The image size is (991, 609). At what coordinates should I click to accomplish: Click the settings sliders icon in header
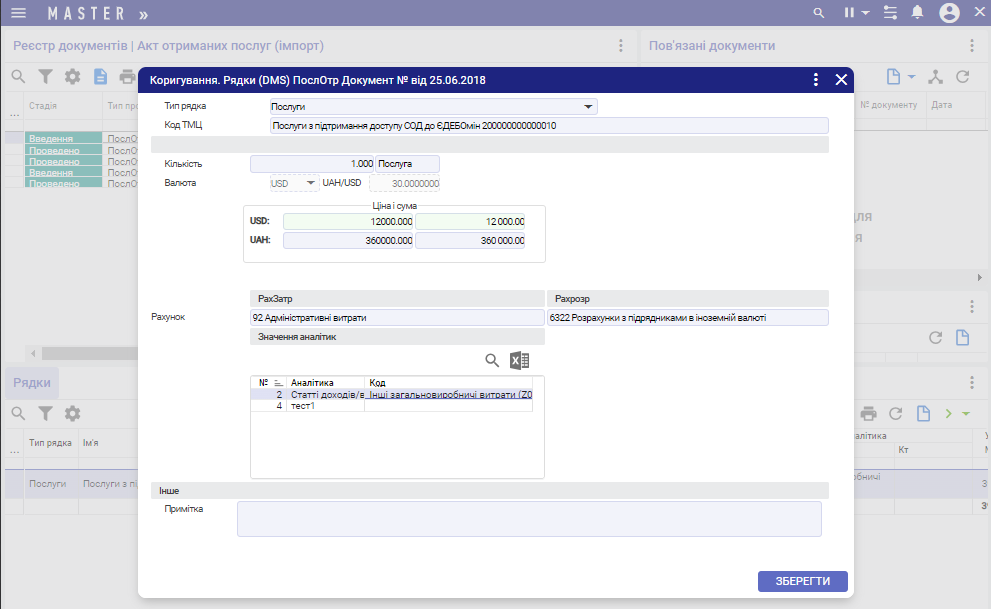[891, 13]
